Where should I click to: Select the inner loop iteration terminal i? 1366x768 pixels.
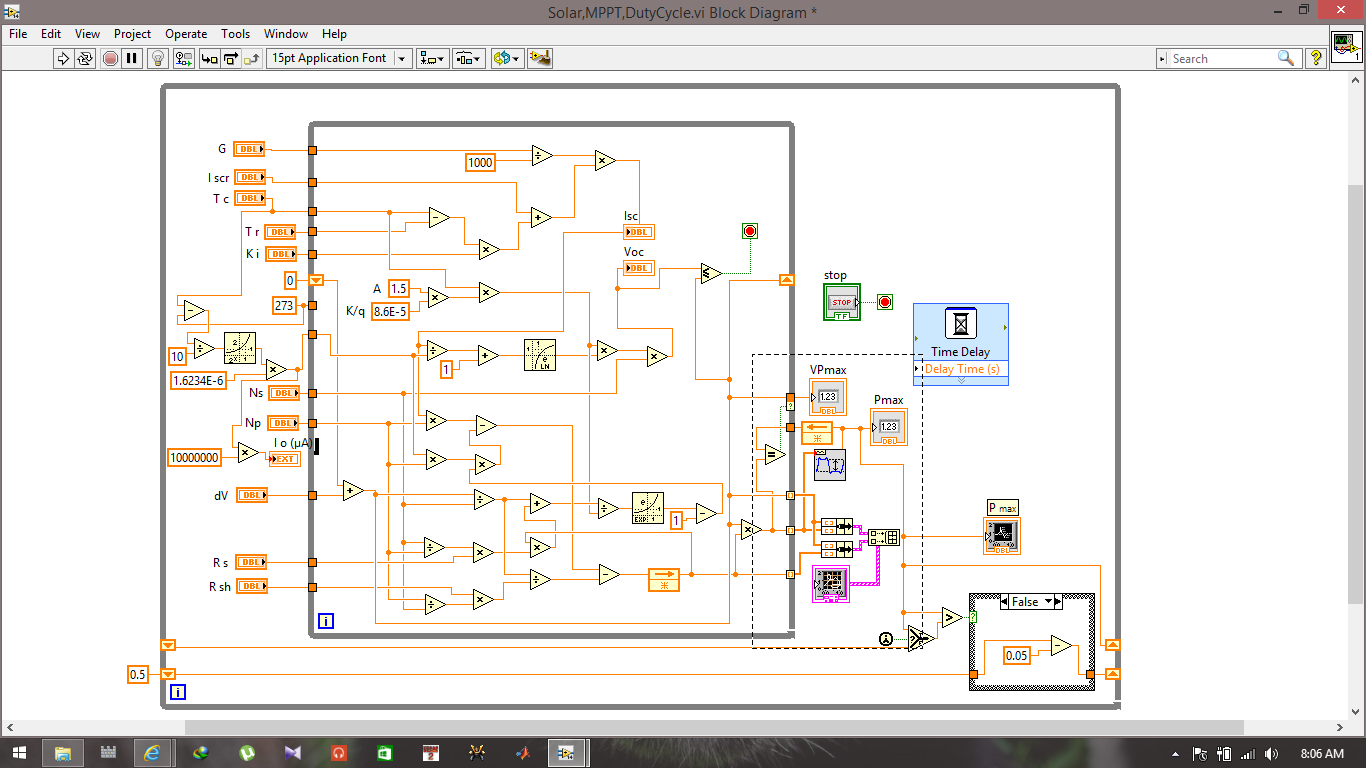(x=326, y=621)
